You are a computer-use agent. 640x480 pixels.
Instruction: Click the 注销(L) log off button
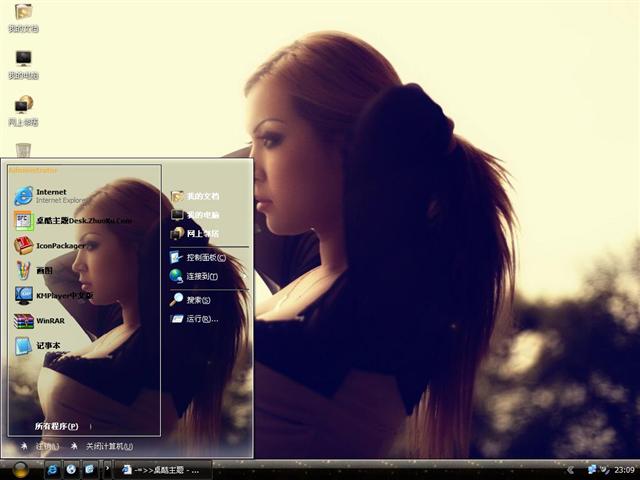coord(40,447)
